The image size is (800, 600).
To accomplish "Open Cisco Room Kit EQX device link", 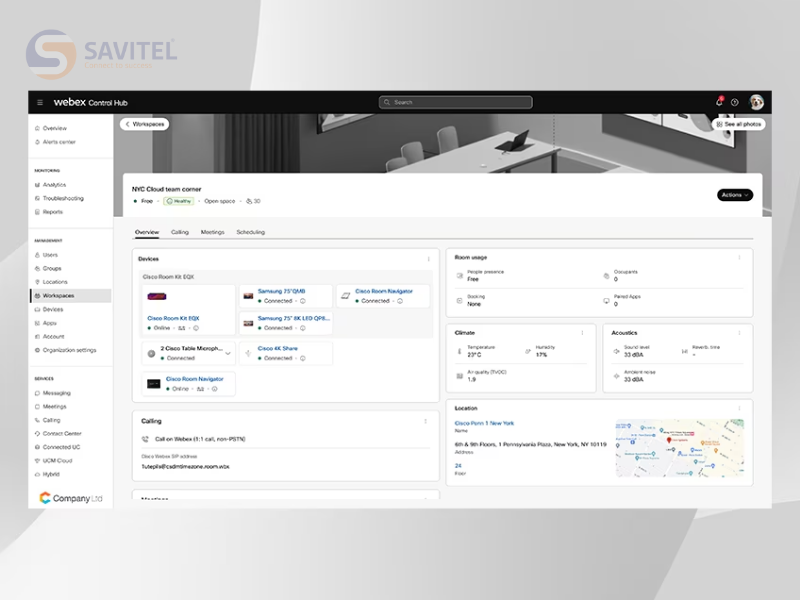I will pyautogui.click(x=173, y=318).
